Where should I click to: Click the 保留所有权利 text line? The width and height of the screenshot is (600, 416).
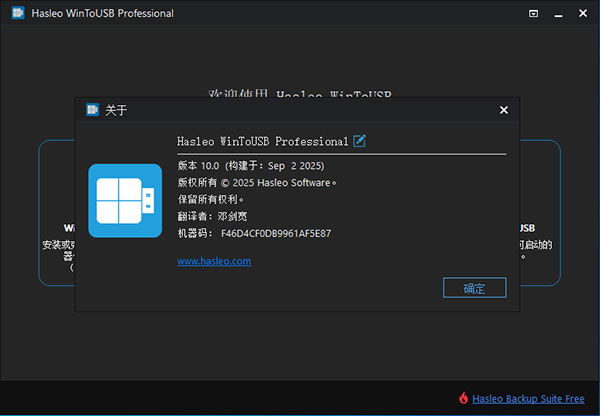[211, 199]
